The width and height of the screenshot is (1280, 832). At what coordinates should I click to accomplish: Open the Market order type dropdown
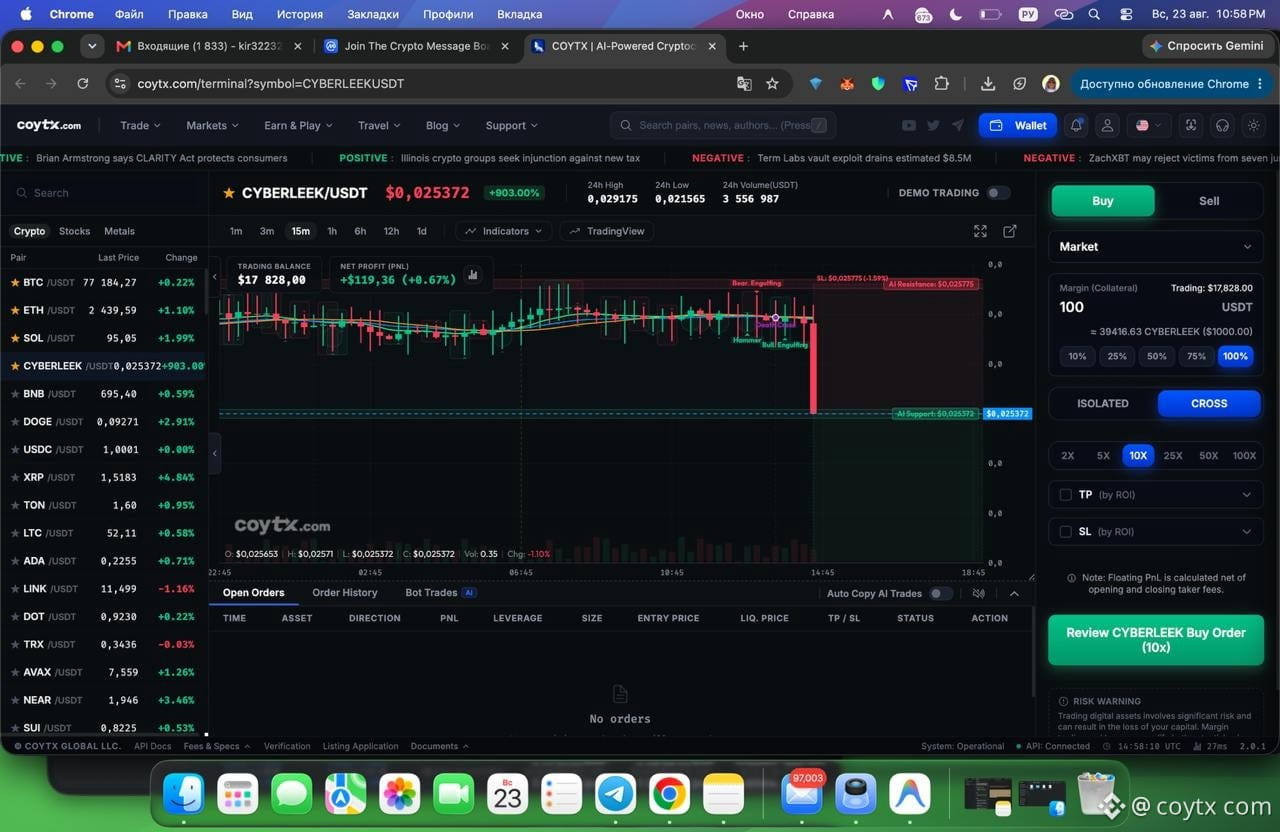click(1155, 247)
